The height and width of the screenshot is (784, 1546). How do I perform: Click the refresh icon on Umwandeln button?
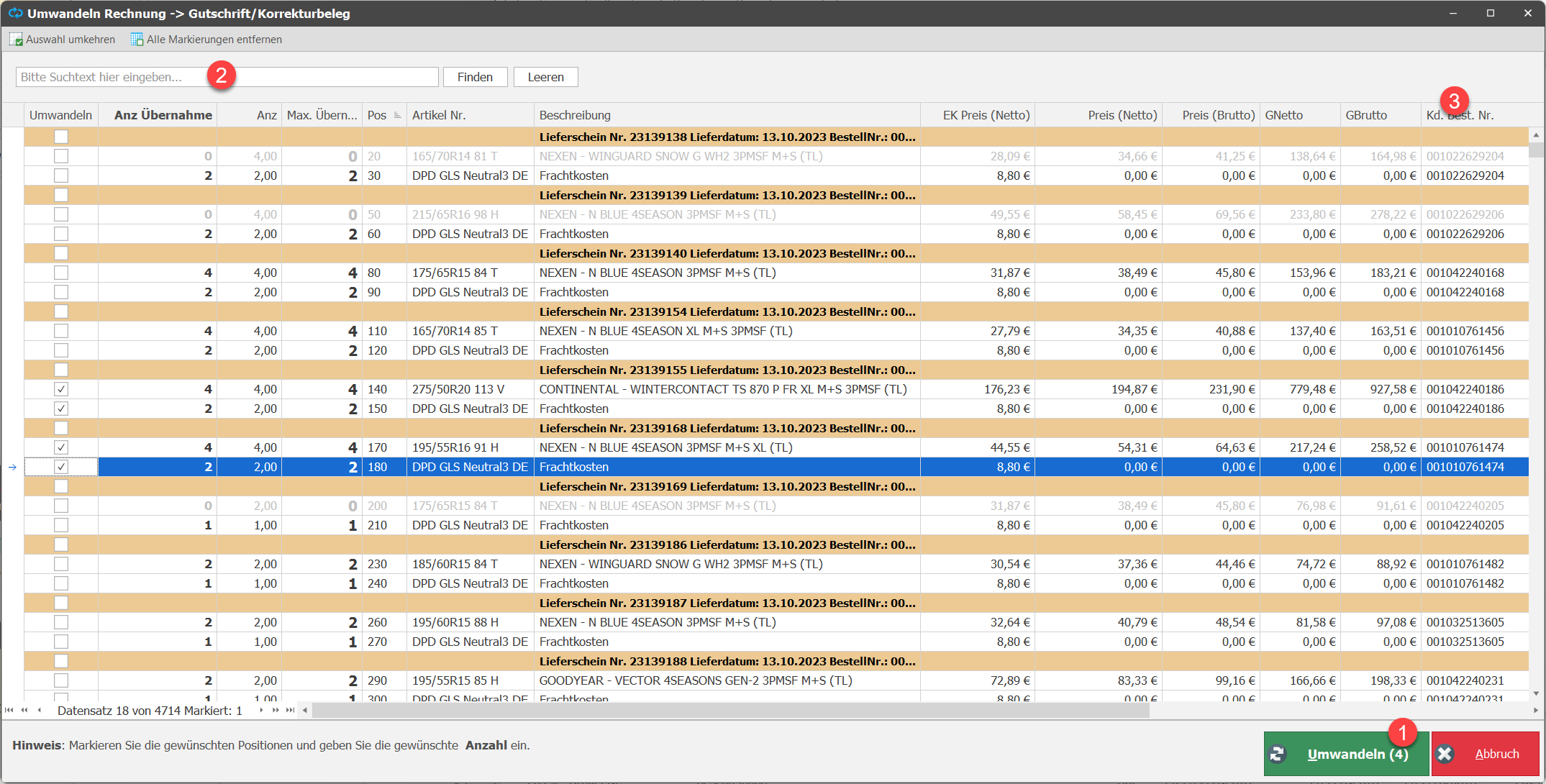(1278, 754)
